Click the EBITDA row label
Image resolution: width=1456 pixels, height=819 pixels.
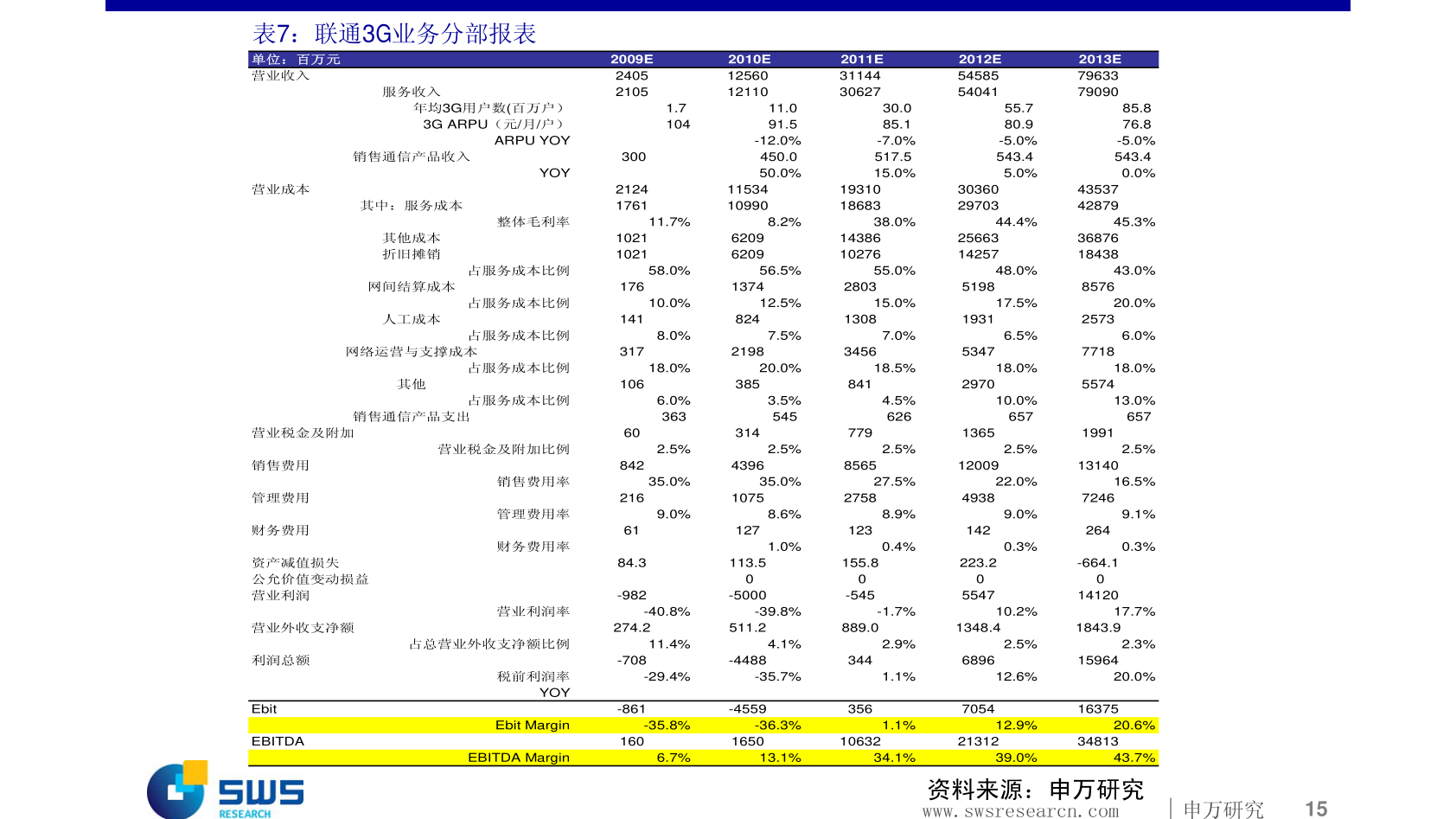point(278,741)
